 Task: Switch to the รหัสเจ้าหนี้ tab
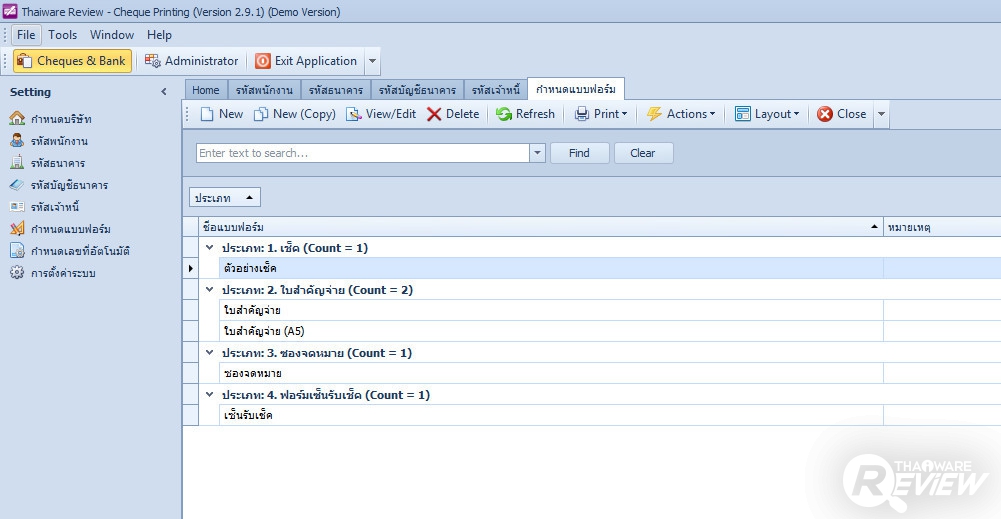[496, 90]
